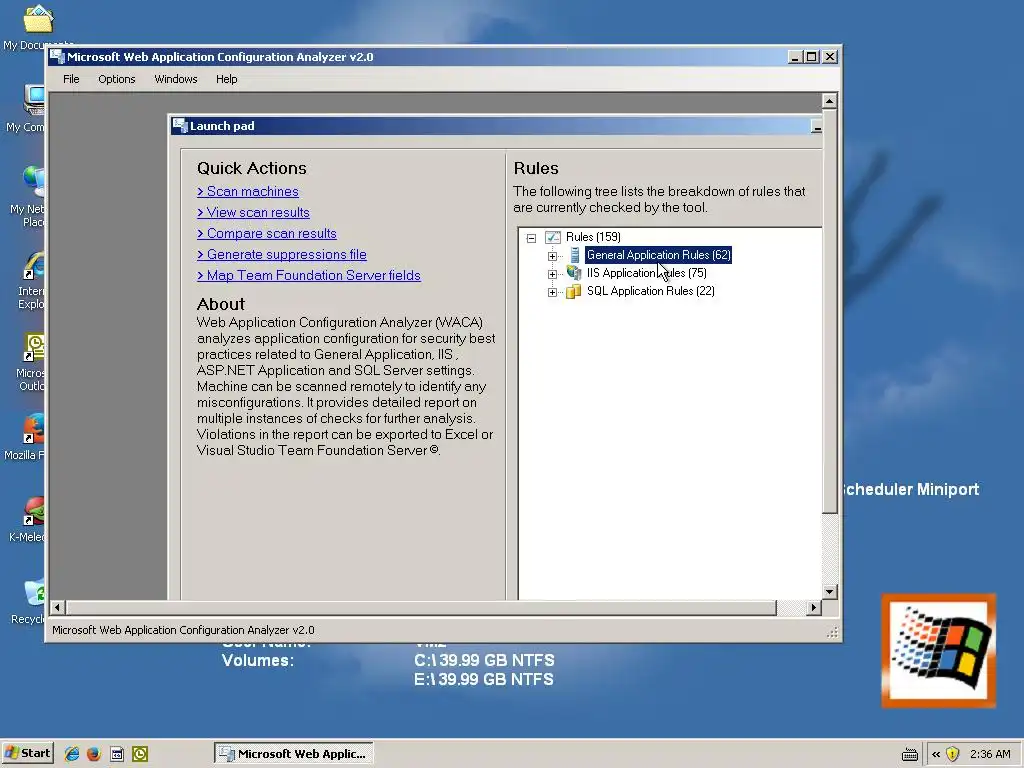The width and height of the screenshot is (1024, 768).
Task: Launch Internet Explorer from quick launch
Action: 71,754
